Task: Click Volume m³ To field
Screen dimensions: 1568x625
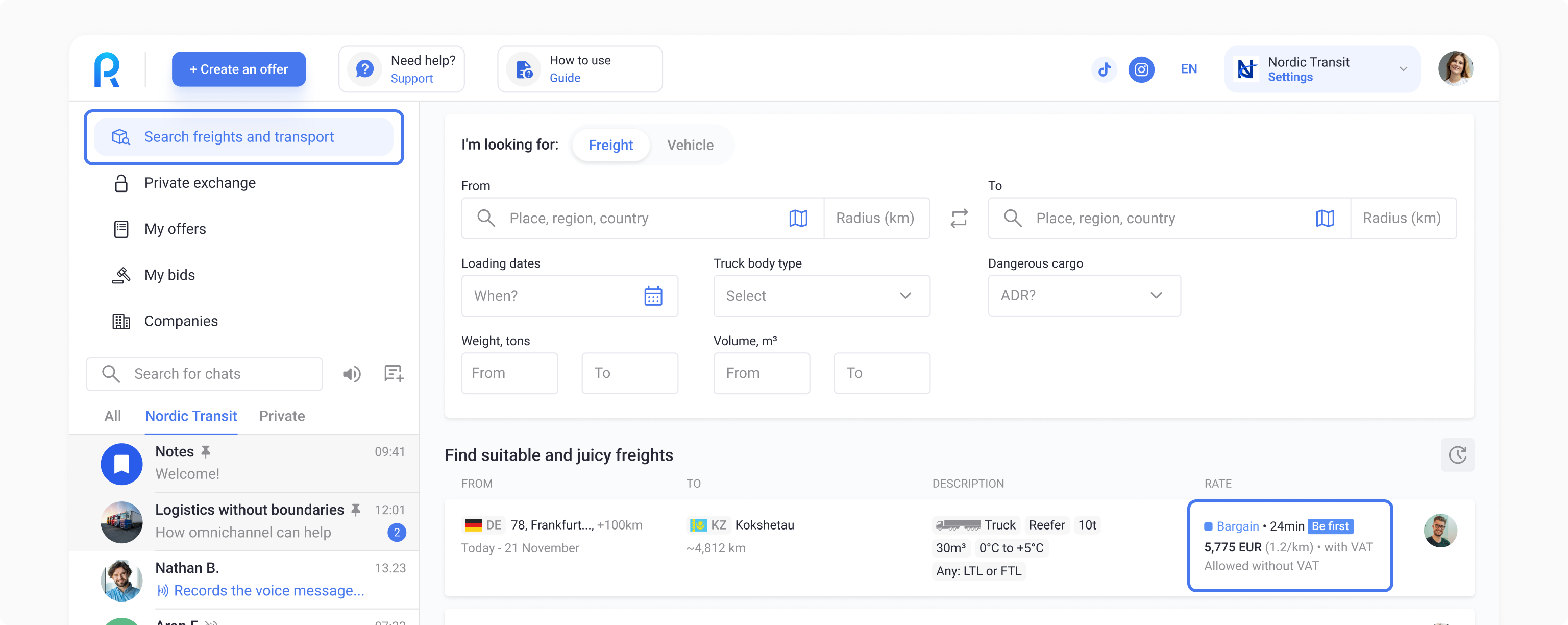Action: click(x=881, y=373)
